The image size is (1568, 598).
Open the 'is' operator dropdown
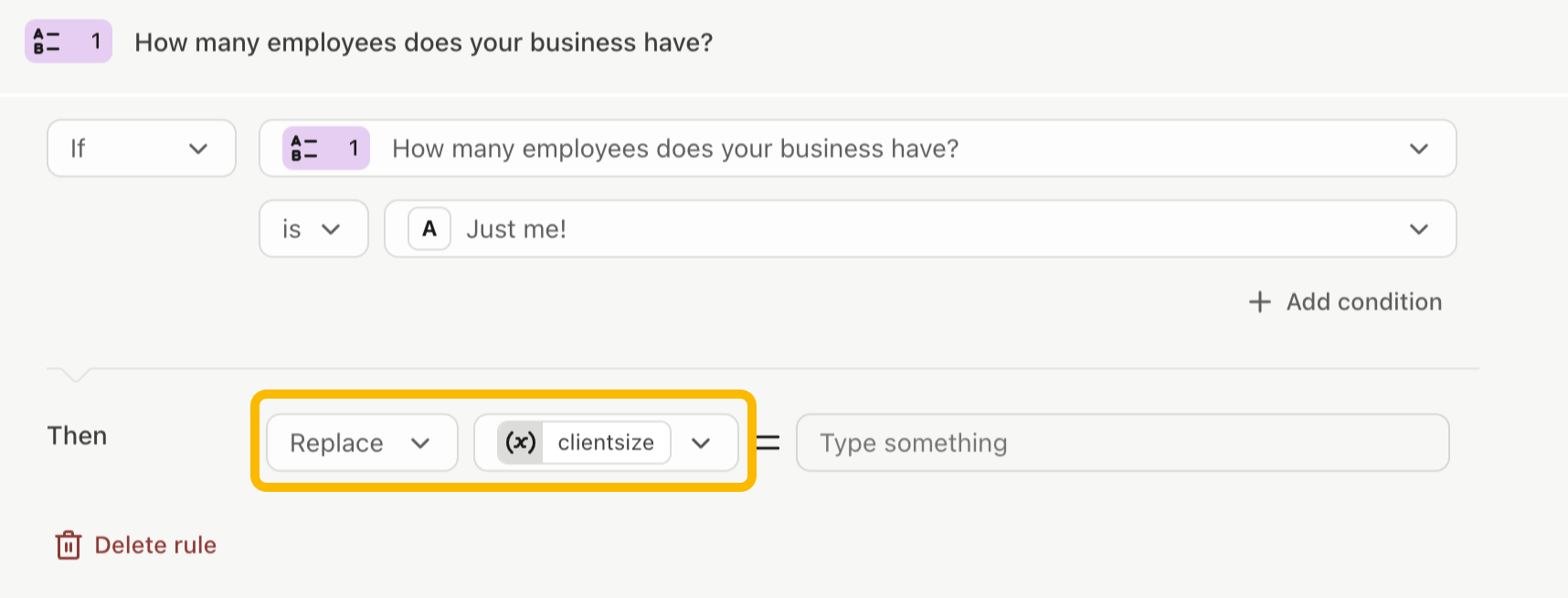(x=313, y=229)
